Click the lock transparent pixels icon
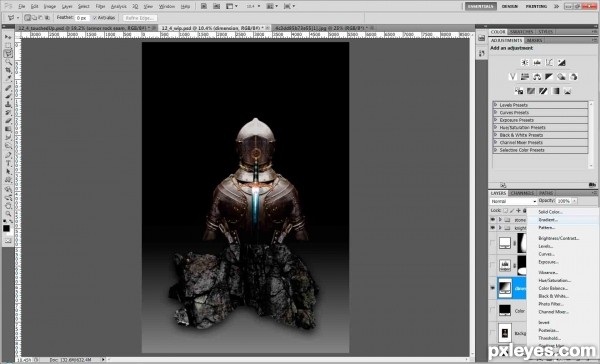 [506, 211]
